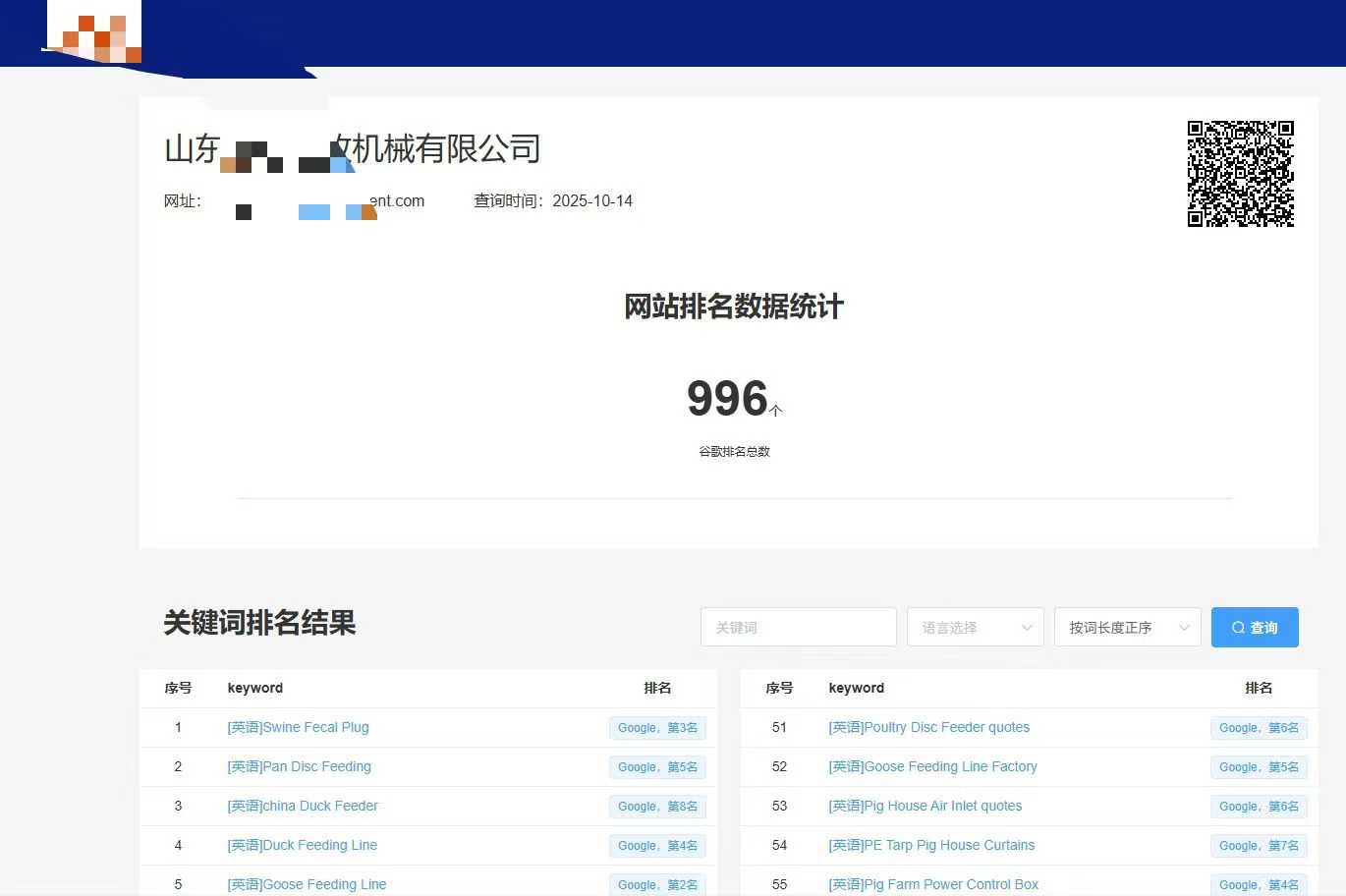The height and width of the screenshot is (896, 1346).
Task: Open the 语言选择 language dropdown
Action: tap(974, 628)
